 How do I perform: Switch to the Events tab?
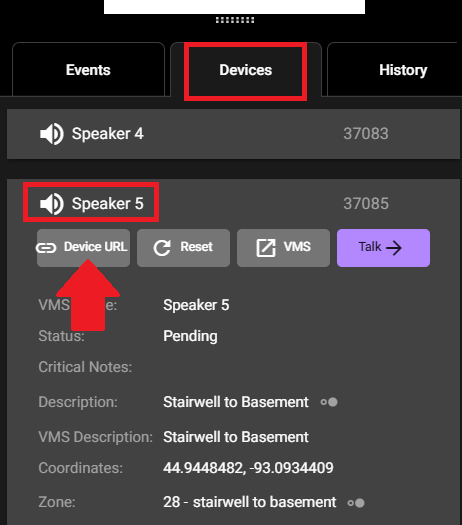pyautogui.click(x=88, y=70)
